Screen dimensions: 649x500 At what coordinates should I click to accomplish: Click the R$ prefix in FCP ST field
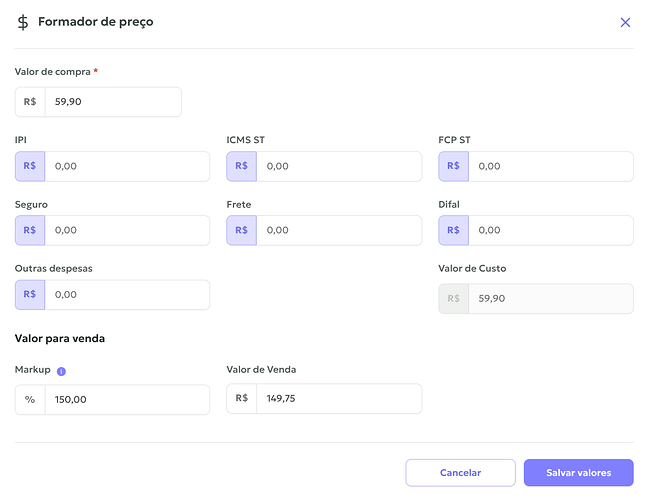pyautogui.click(x=453, y=166)
